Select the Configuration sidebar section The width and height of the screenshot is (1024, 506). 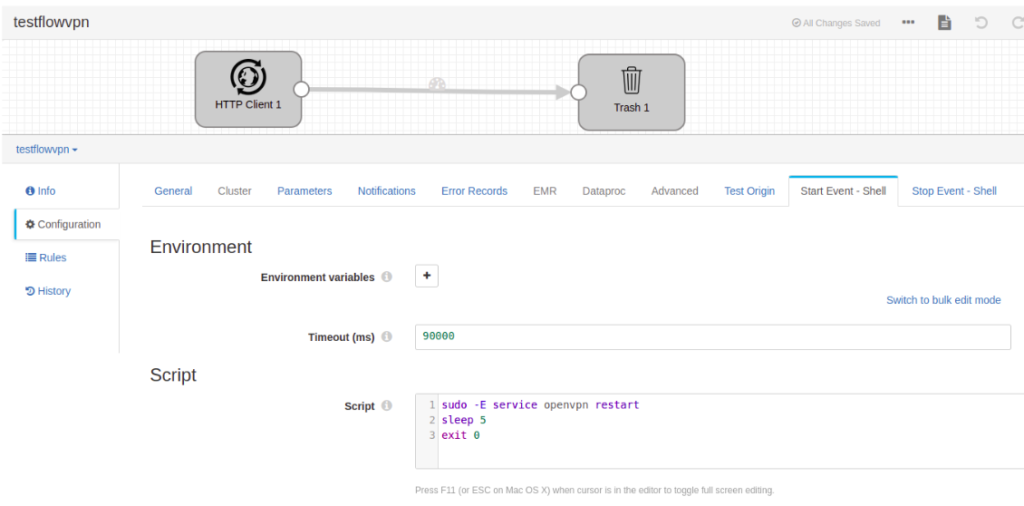63,225
